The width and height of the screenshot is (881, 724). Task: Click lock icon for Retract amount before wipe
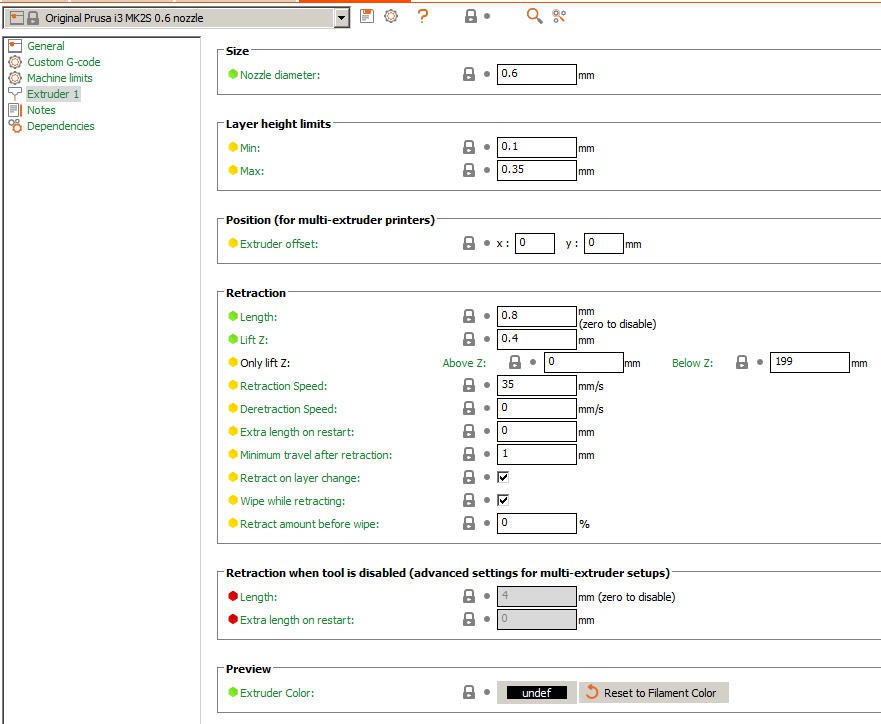[469, 523]
